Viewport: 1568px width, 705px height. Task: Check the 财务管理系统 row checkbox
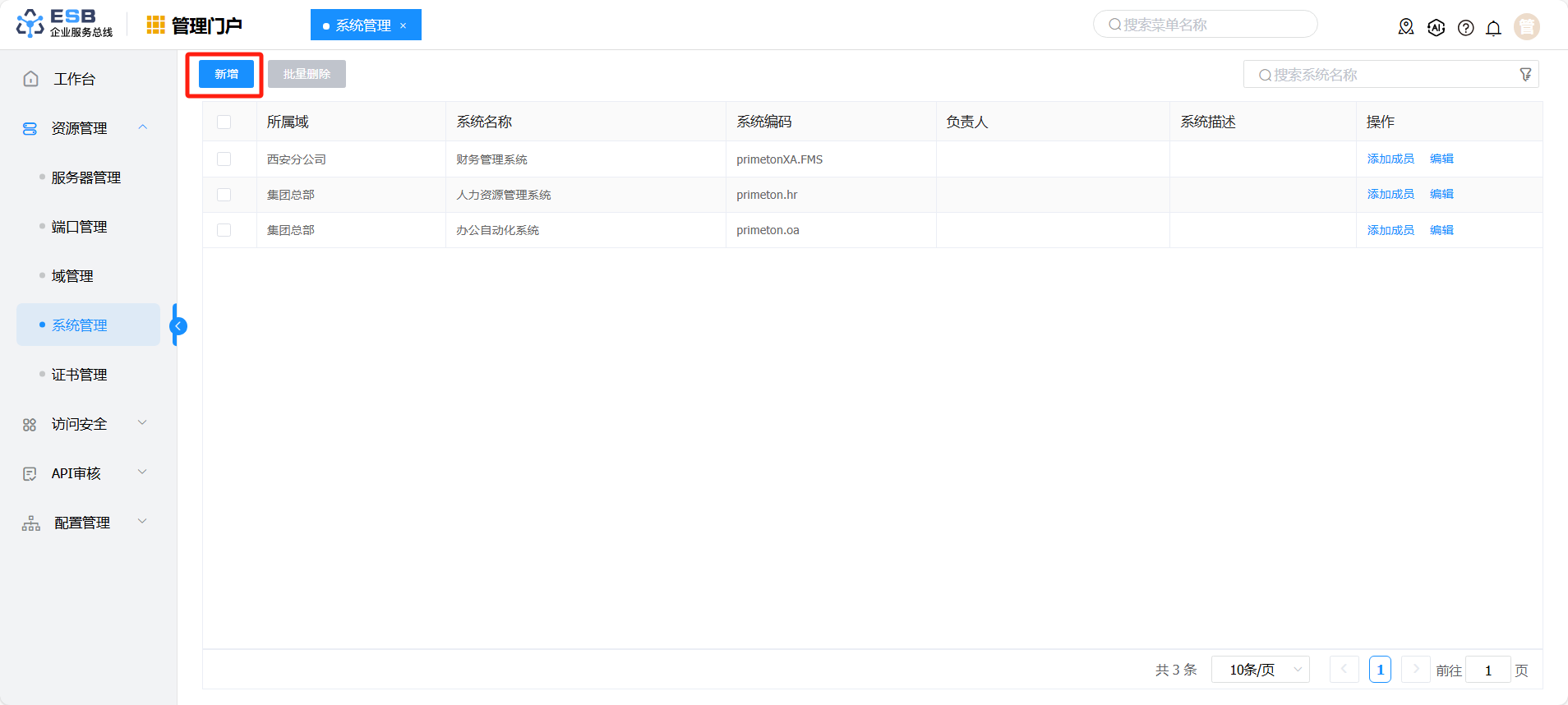pyautogui.click(x=224, y=159)
